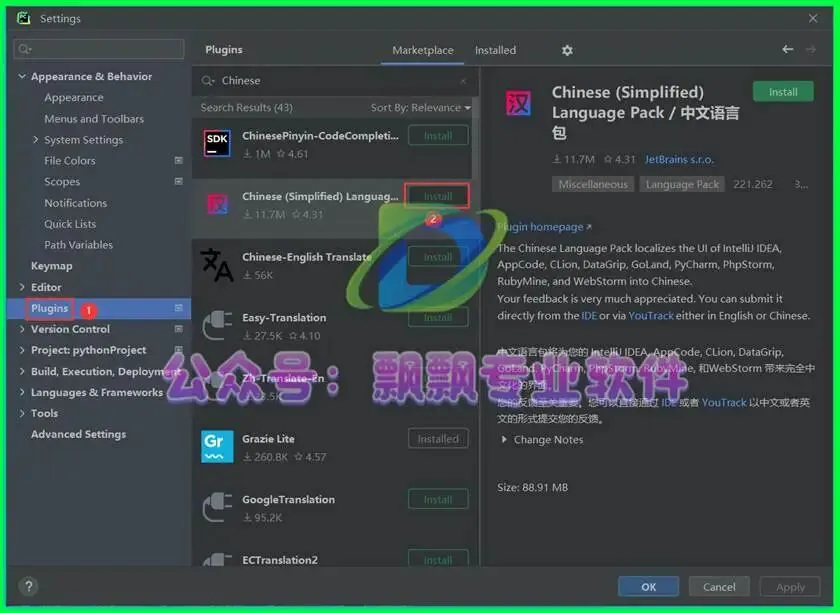This screenshot has height=613, width=840.
Task: Open Keymap settings
Action: pyautogui.click(x=51, y=266)
